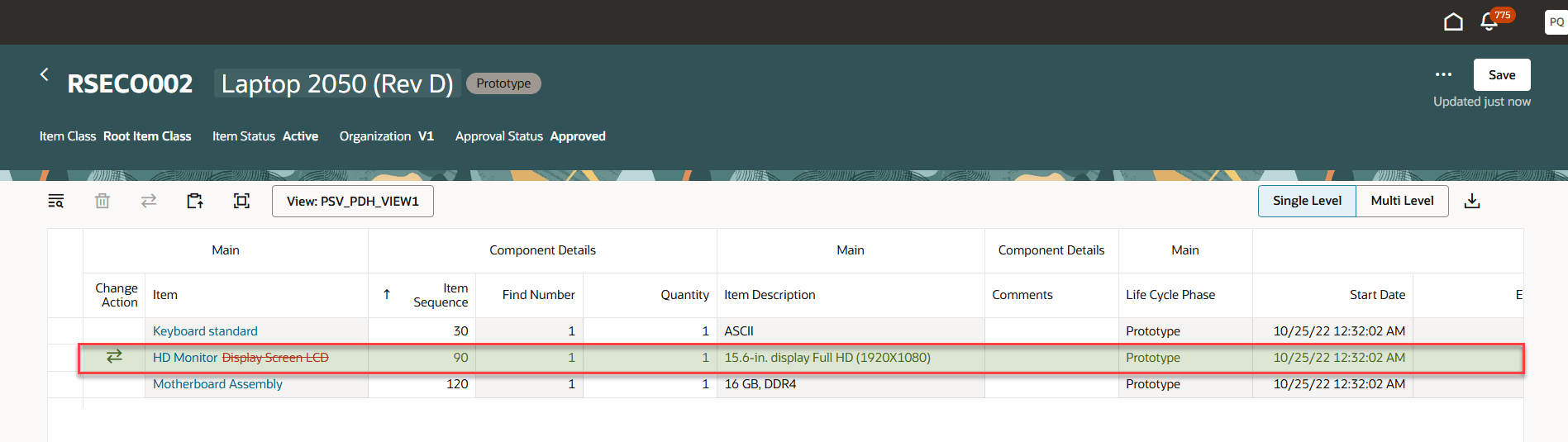This screenshot has width=1568, height=442.
Task: Open the Motherboard Assembly item link
Action: (x=217, y=383)
